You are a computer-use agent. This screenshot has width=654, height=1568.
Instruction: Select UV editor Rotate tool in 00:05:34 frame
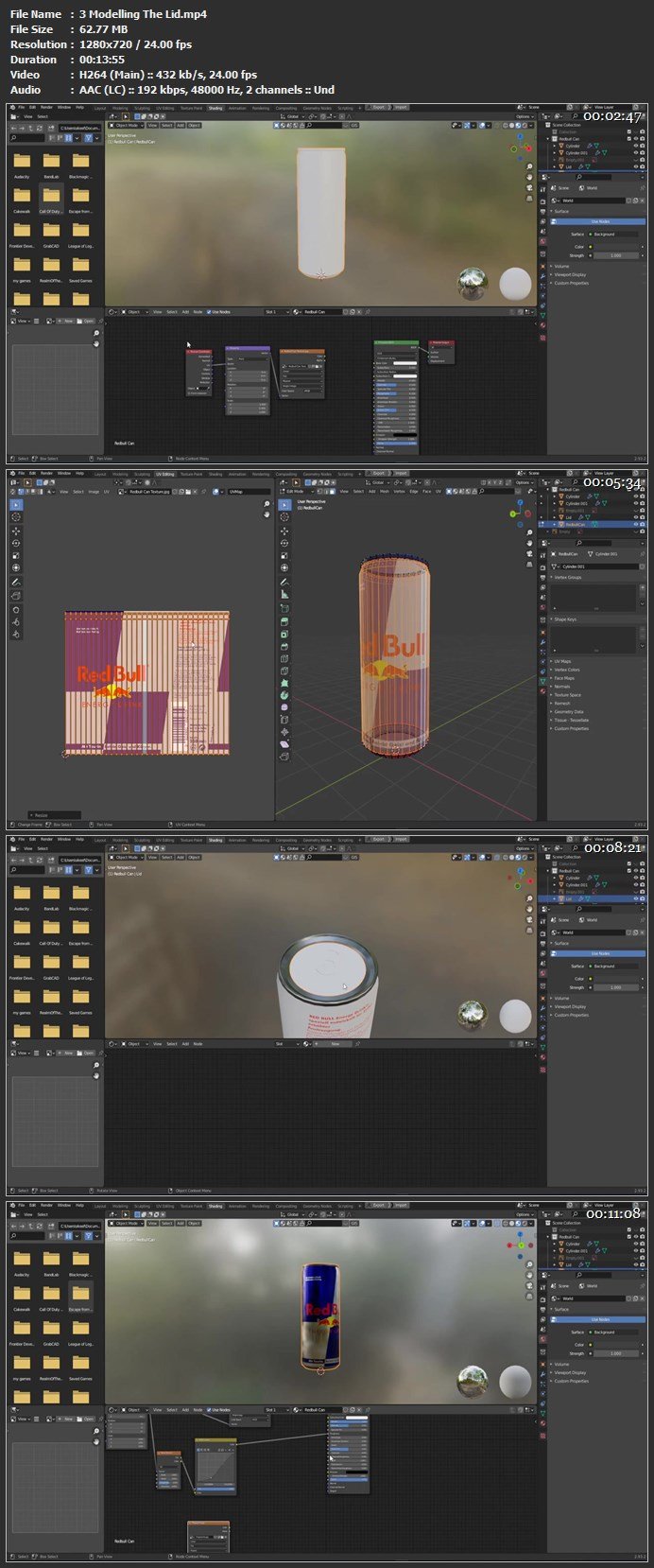click(17, 544)
